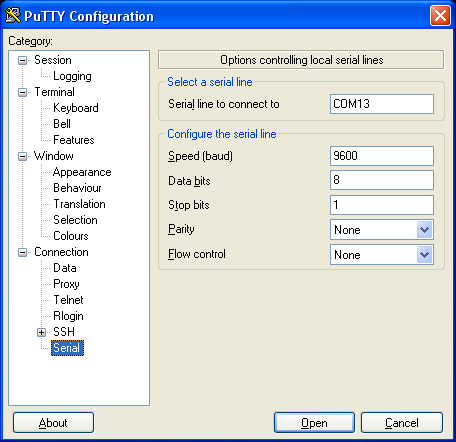Click the "Flow control" label

pos(197,254)
